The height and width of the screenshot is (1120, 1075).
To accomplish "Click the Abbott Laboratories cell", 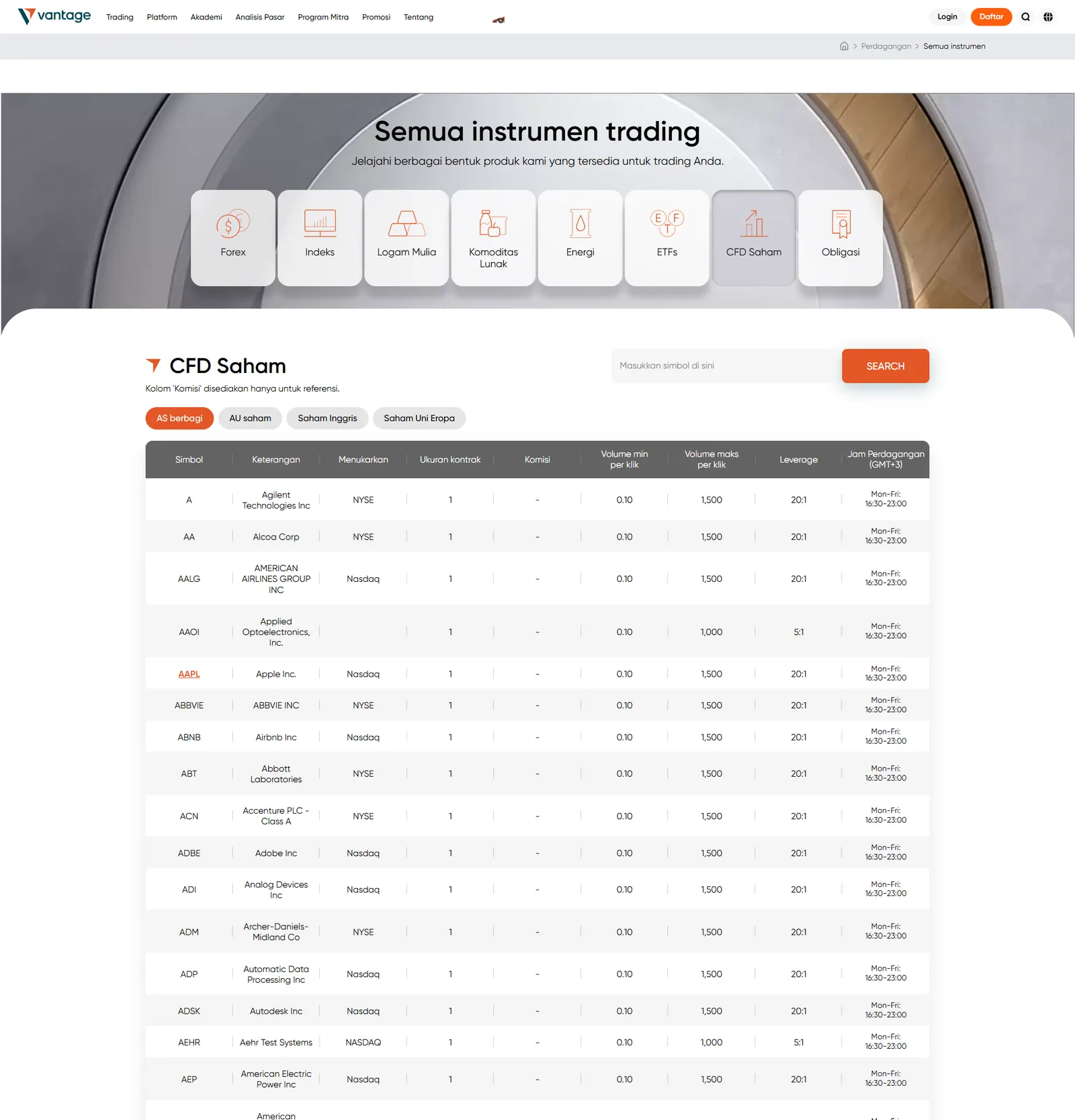I will 276,774.
